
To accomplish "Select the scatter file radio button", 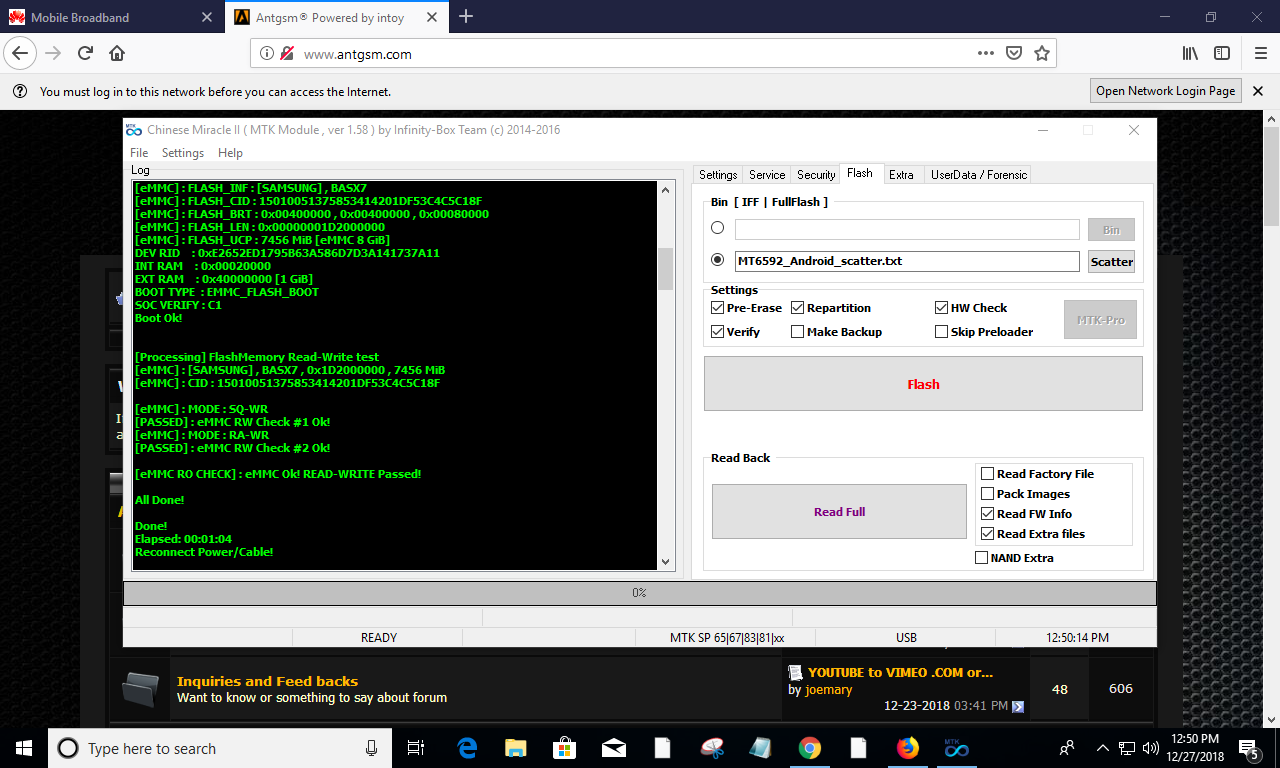I will tap(717, 260).
